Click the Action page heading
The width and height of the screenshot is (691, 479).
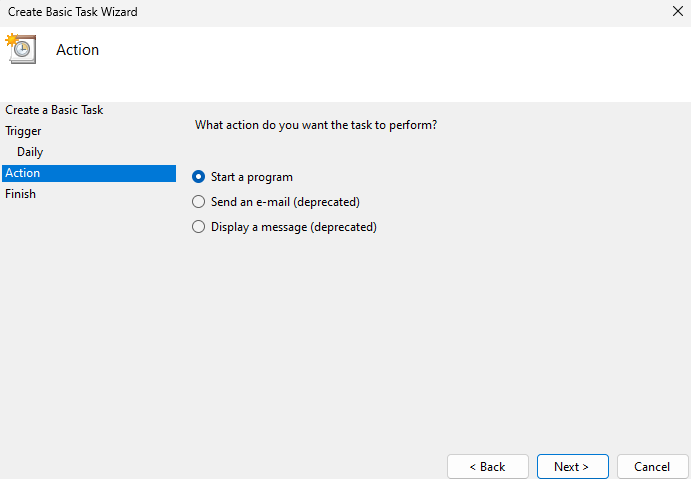[78, 50]
